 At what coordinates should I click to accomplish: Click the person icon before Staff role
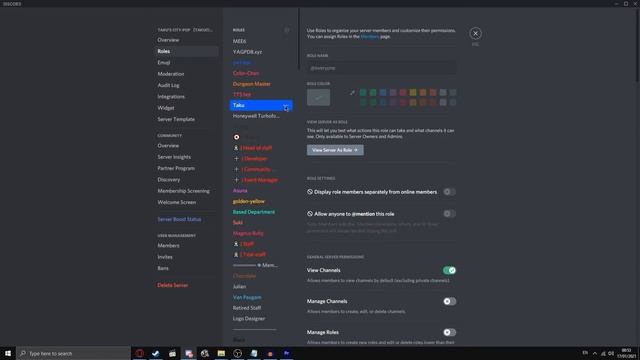[236, 244]
